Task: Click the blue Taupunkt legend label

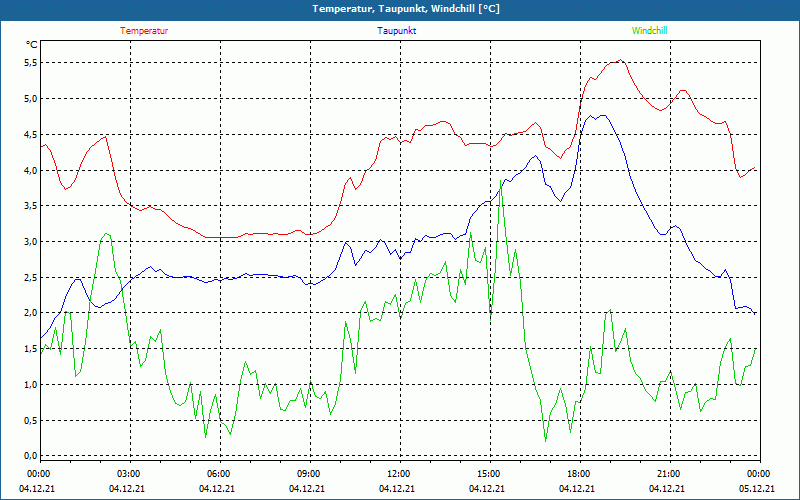Action: 396,31
